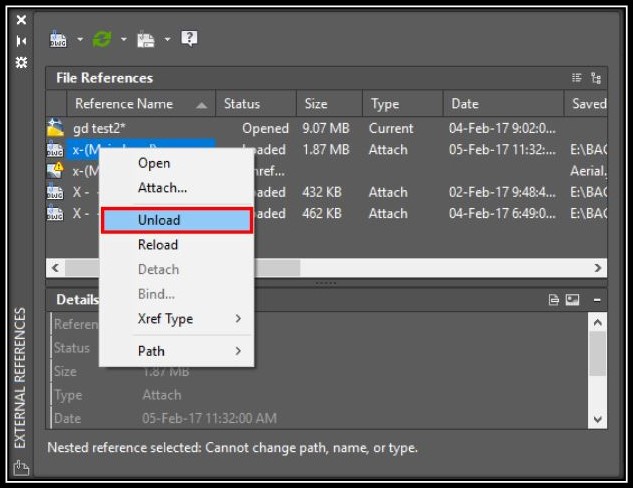Switch File References to tree view

pyautogui.click(x=596, y=78)
